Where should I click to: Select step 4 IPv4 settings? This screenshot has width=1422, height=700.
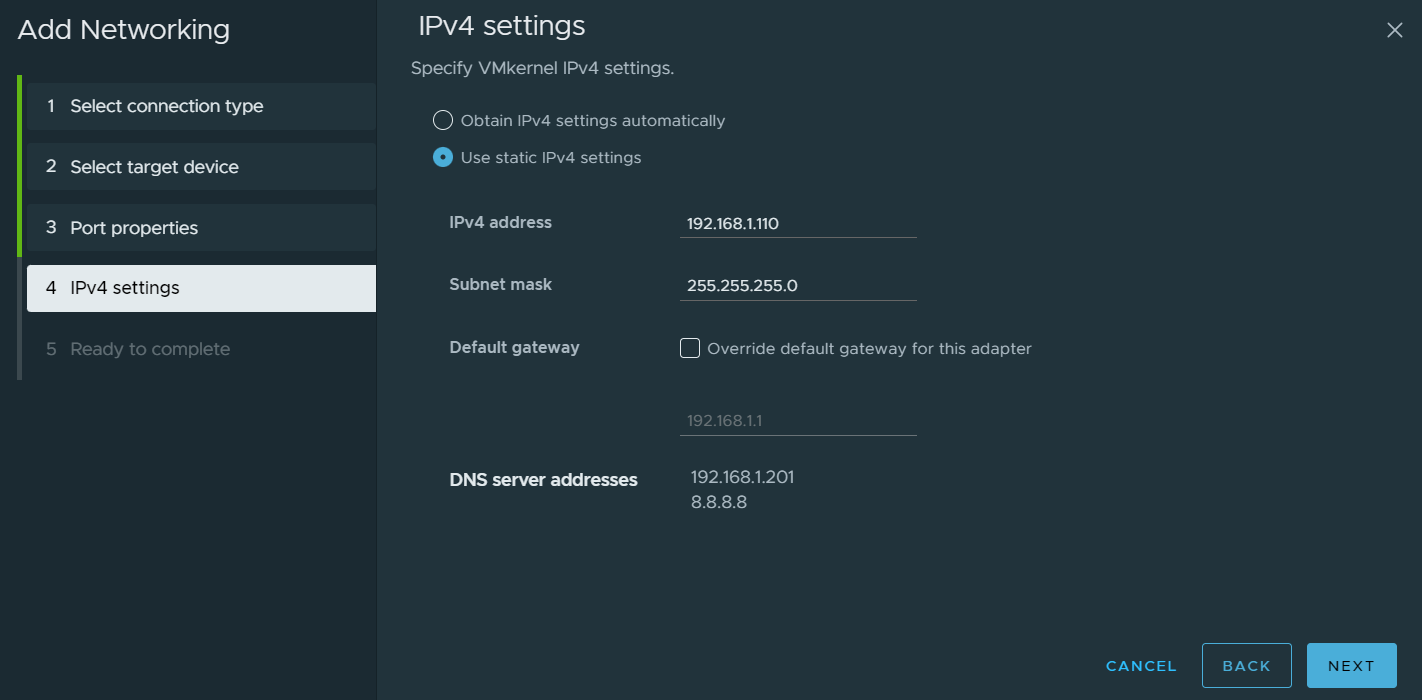[x=200, y=288]
